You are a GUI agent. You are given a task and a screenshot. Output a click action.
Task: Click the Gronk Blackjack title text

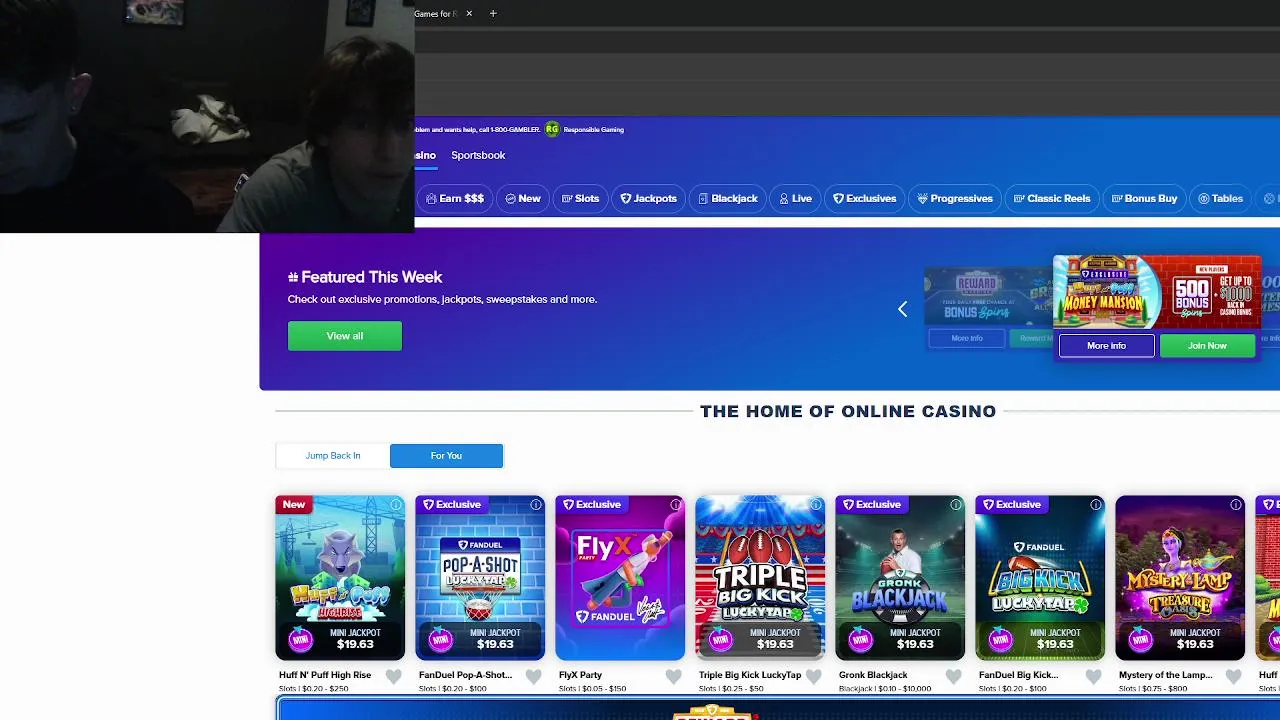click(x=873, y=675)
